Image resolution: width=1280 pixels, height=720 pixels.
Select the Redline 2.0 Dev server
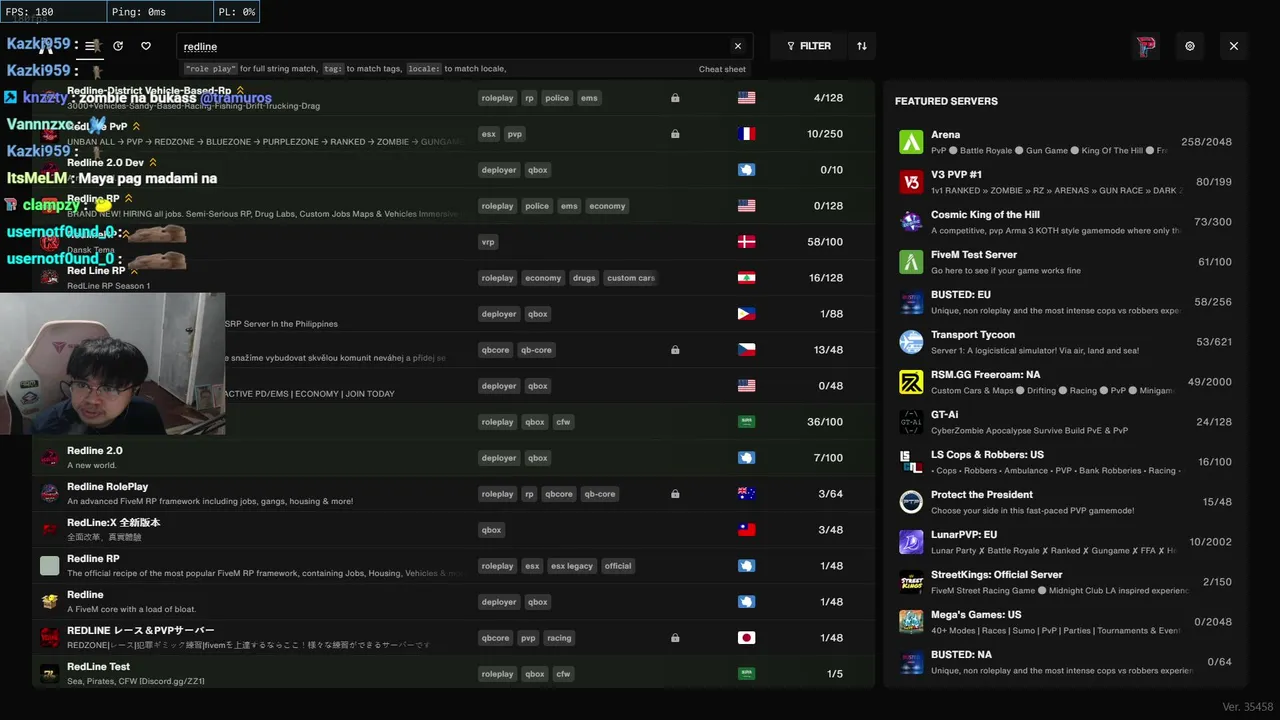tap(454, 170)
